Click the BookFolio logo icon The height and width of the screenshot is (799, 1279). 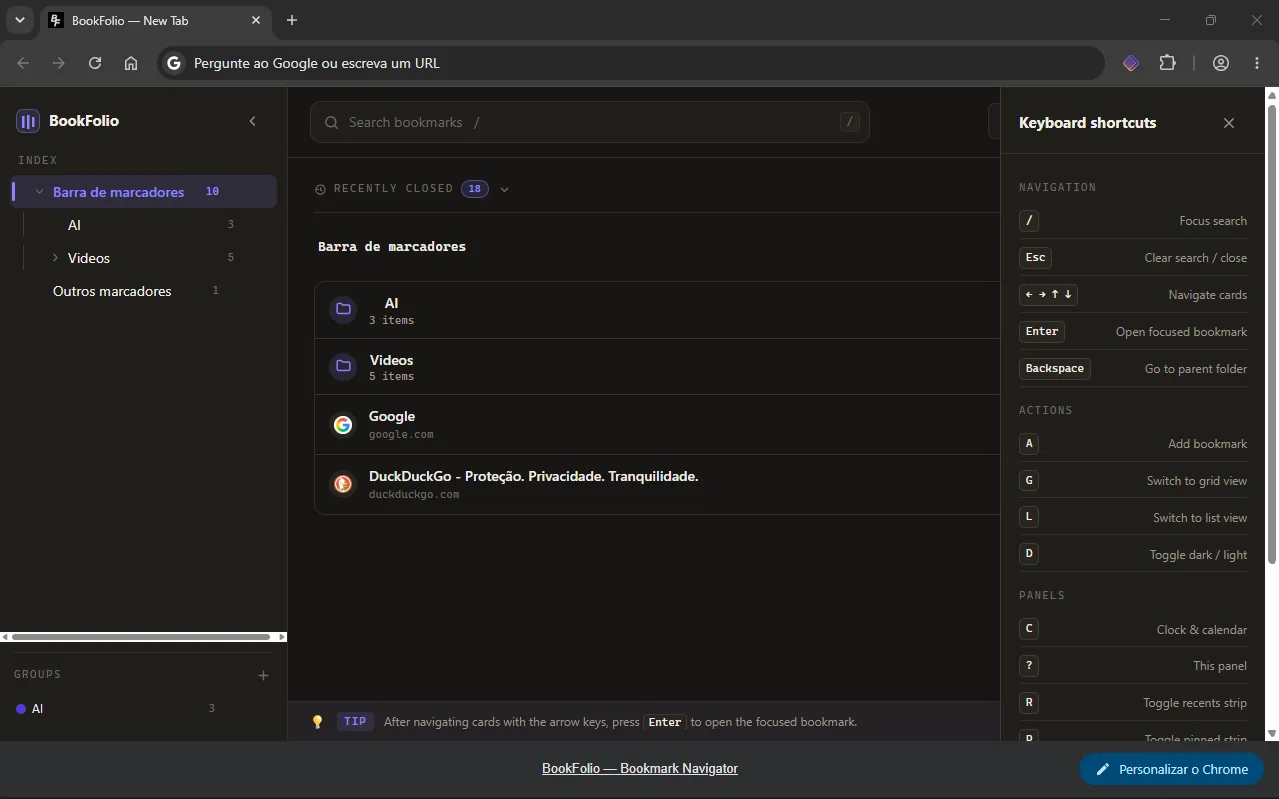(x=28, y=121)
